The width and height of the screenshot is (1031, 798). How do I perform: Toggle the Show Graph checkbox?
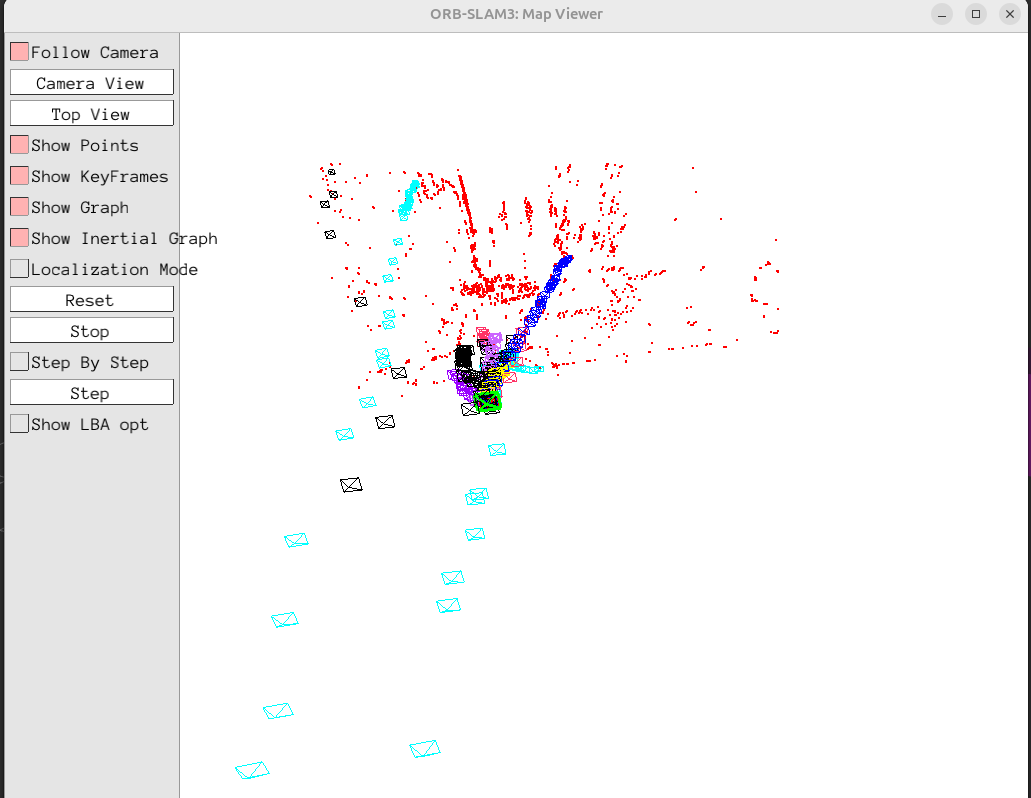pos(20,207)
